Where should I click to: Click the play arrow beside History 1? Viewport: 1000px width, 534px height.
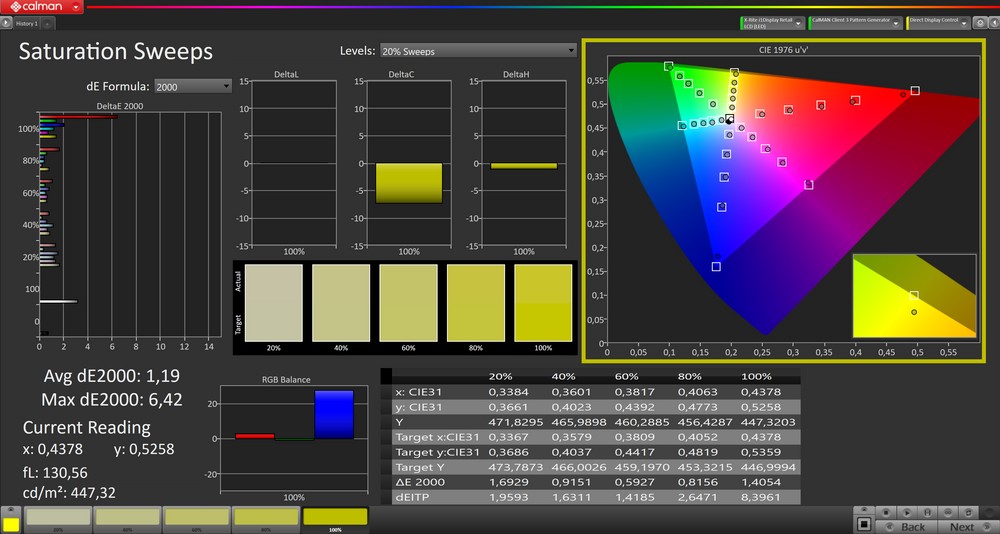point(6,22)
